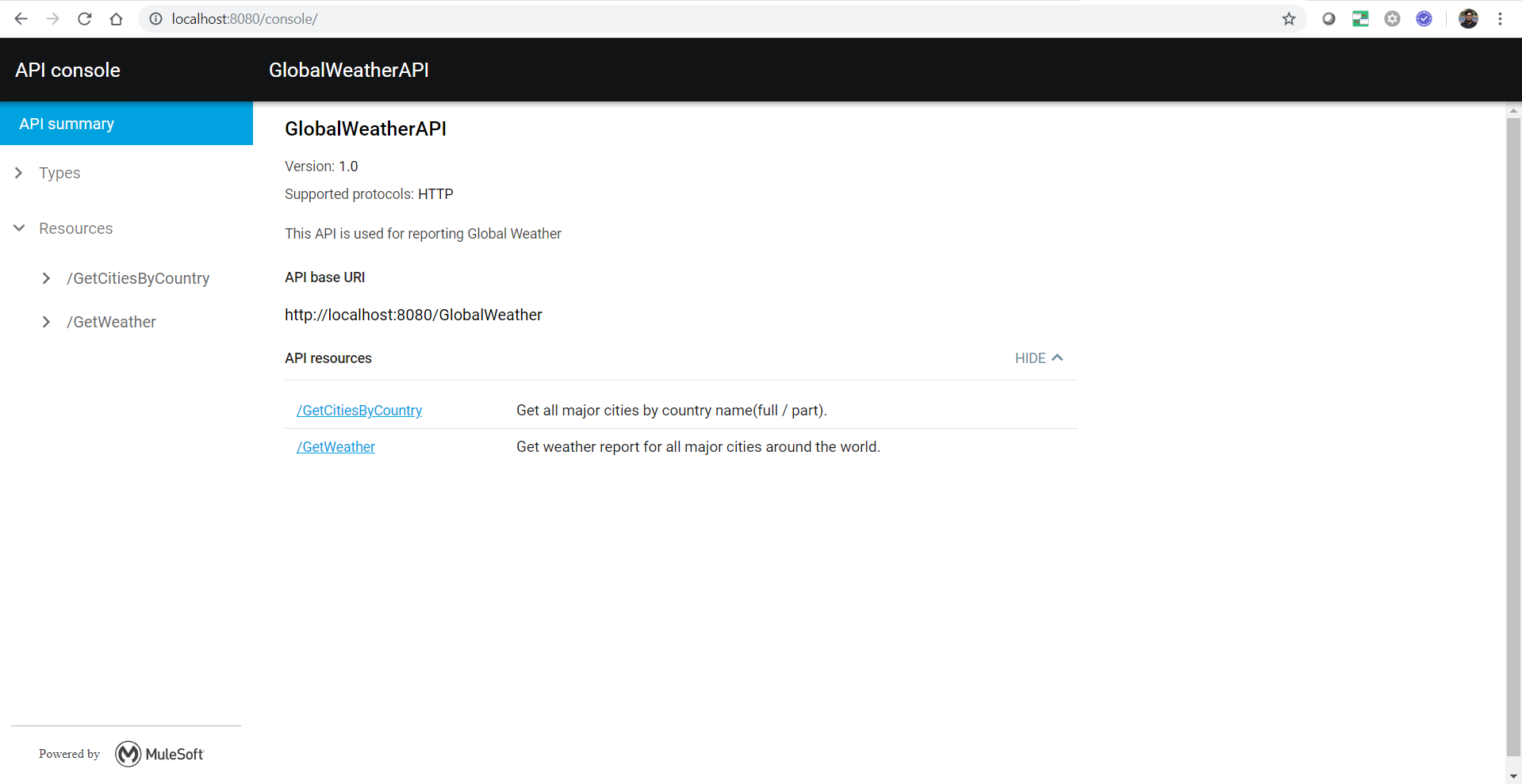The image size is (1522, 784).
Task: Follow the /GetWeather resource link
Action: point(335,447)
